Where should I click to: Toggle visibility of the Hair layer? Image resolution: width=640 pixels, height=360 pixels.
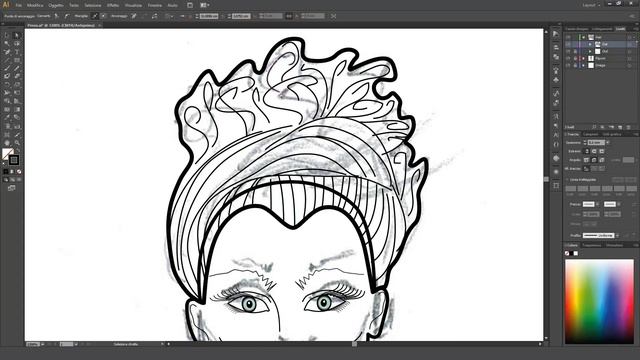tap(568, 37)
